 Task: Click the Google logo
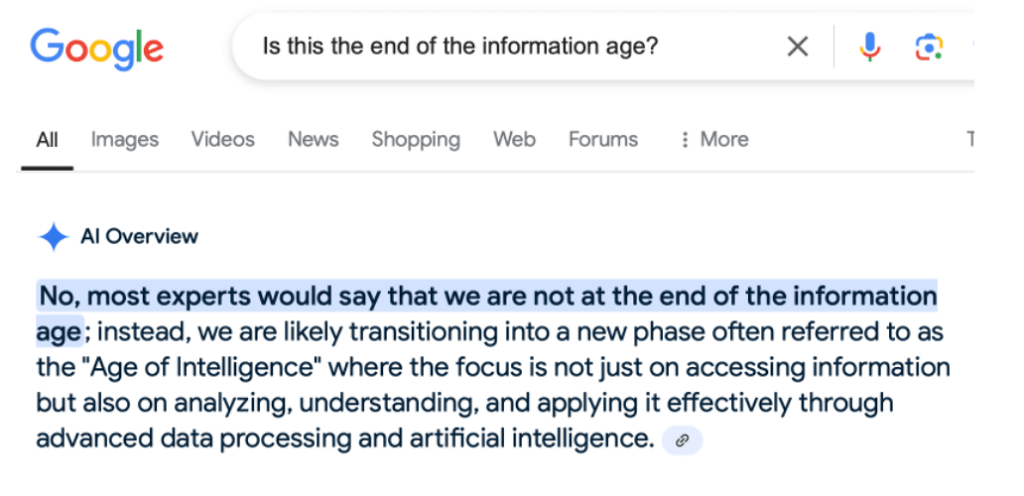(x=96, y=48)
